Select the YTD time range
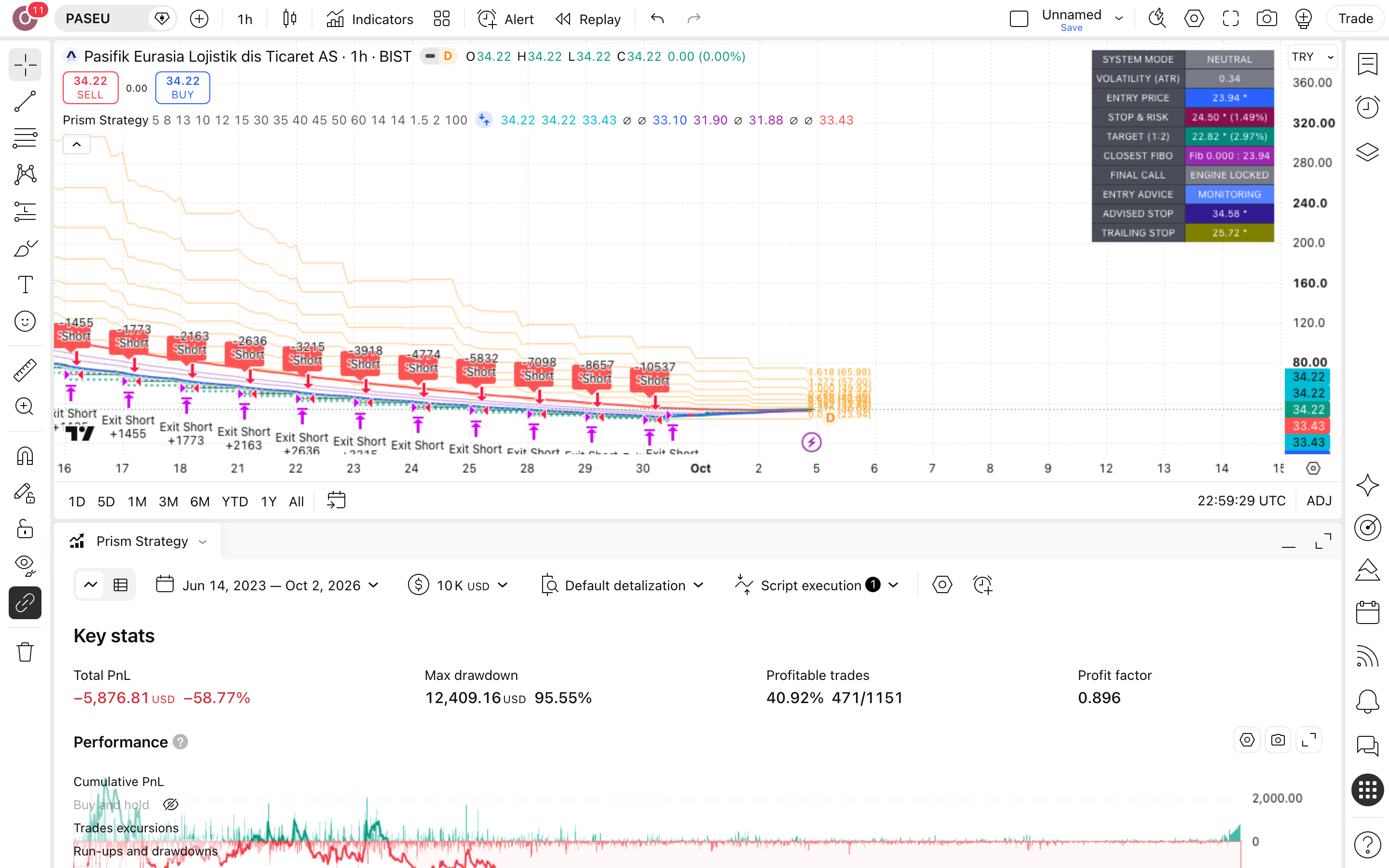This screenshot has width=1389, height=868. tap(235, 501)
